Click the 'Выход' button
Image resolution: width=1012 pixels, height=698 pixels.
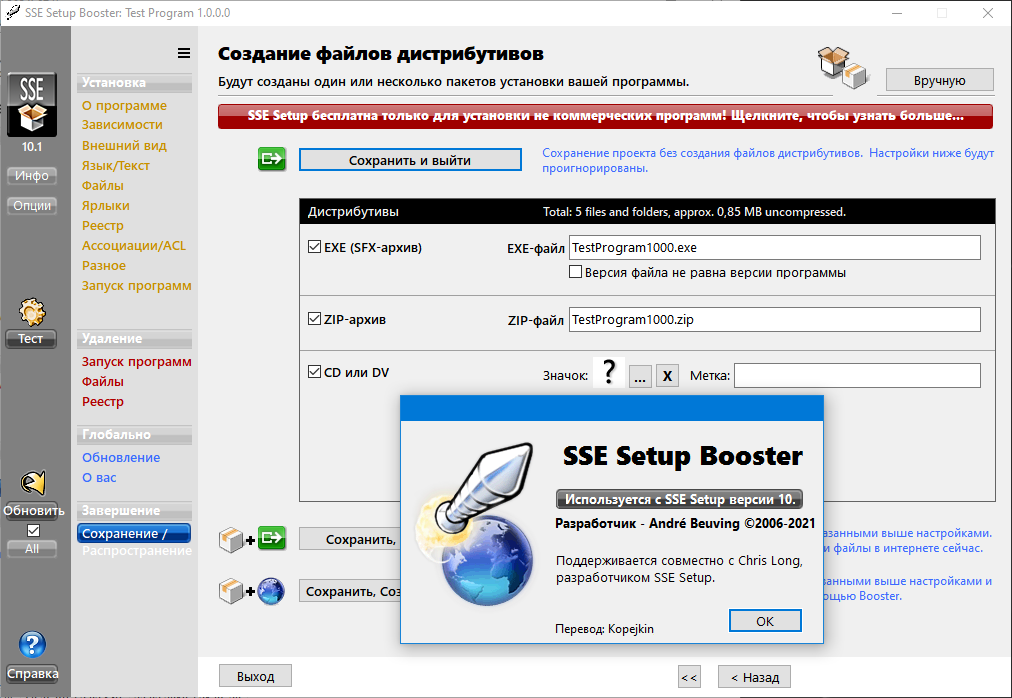(x=256, y=676)
